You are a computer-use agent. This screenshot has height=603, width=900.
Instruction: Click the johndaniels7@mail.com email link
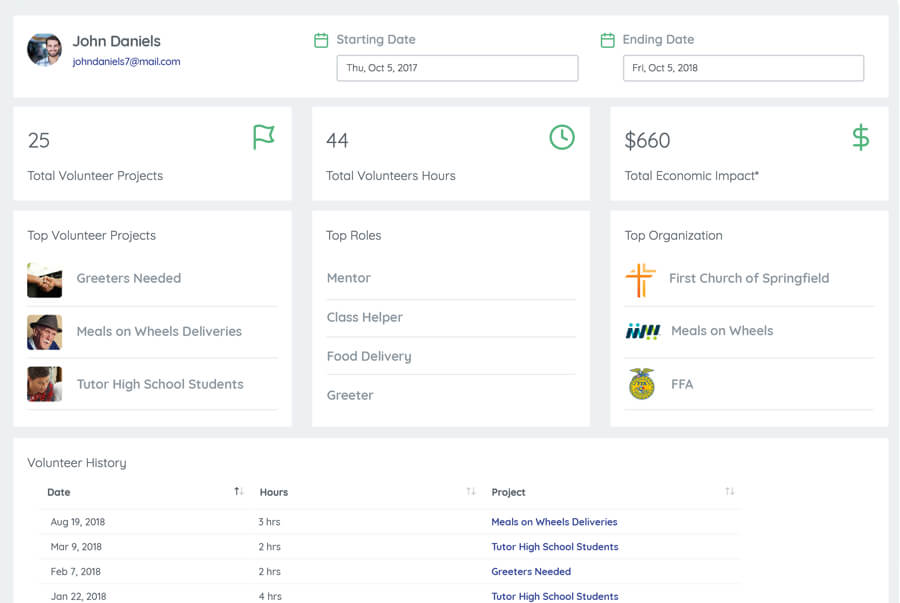click(x=126, y=61)
